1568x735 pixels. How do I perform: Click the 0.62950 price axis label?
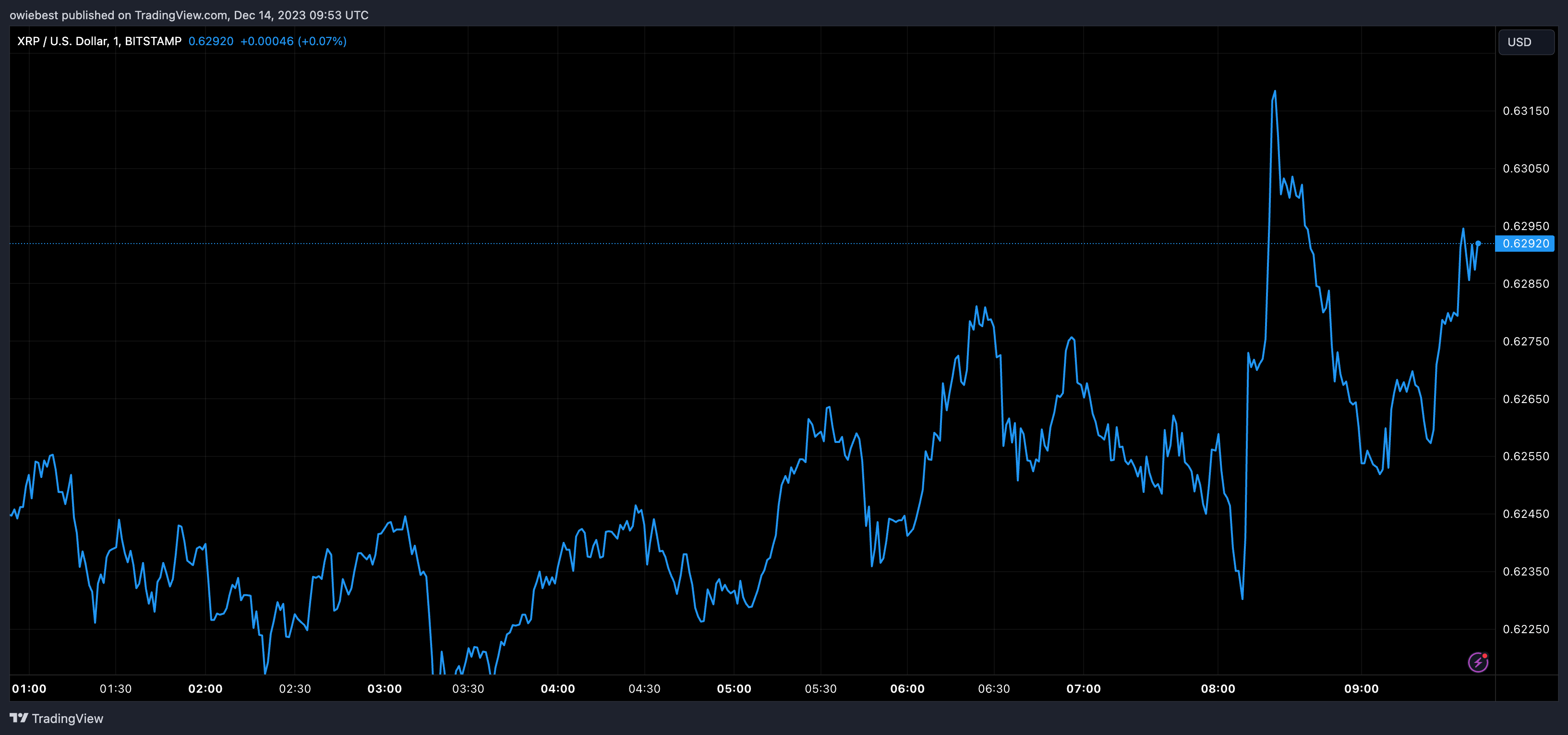coord(1526,227)
